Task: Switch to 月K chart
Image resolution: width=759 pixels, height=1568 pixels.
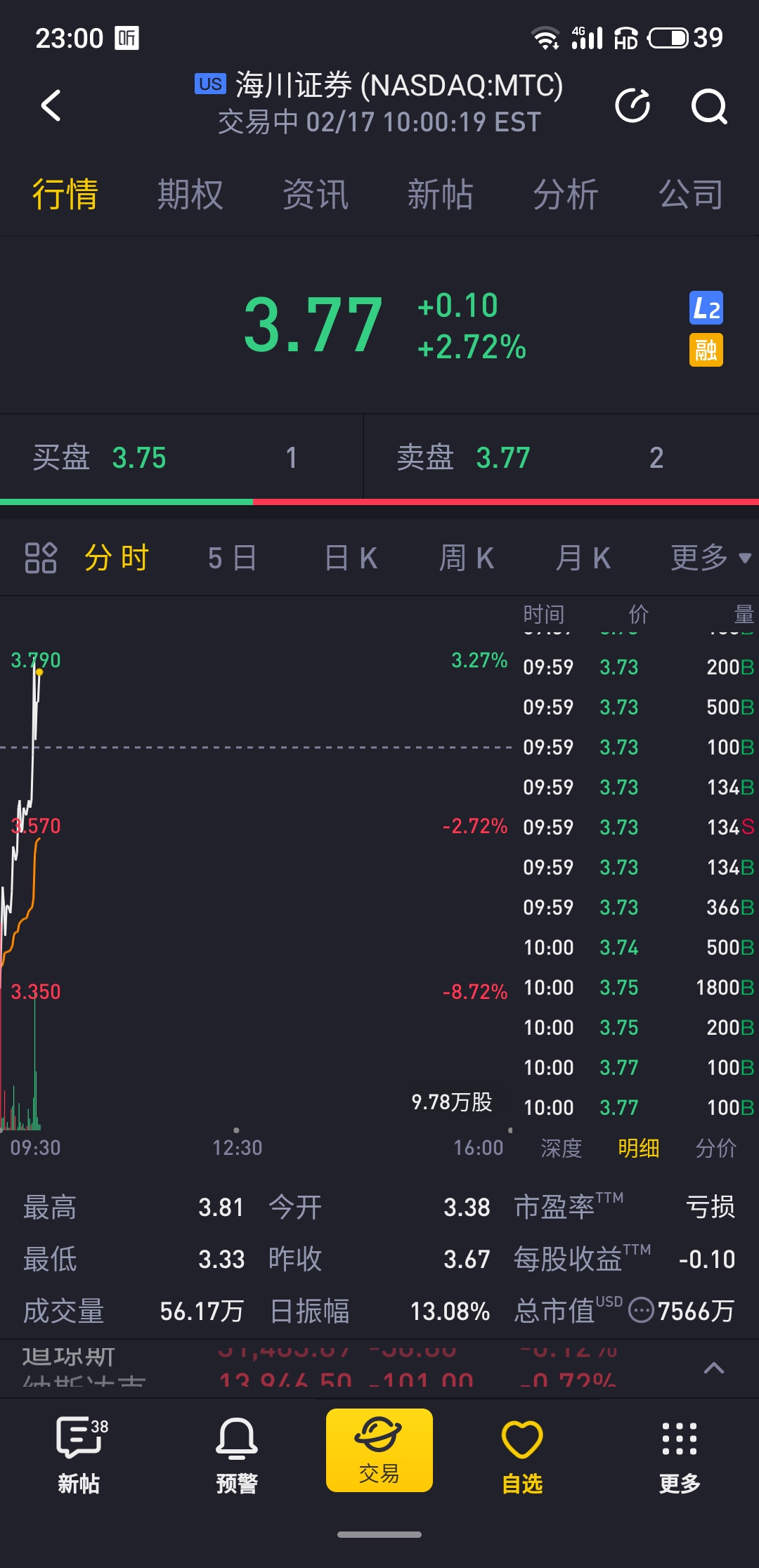Action: click(x=583, y=558)
